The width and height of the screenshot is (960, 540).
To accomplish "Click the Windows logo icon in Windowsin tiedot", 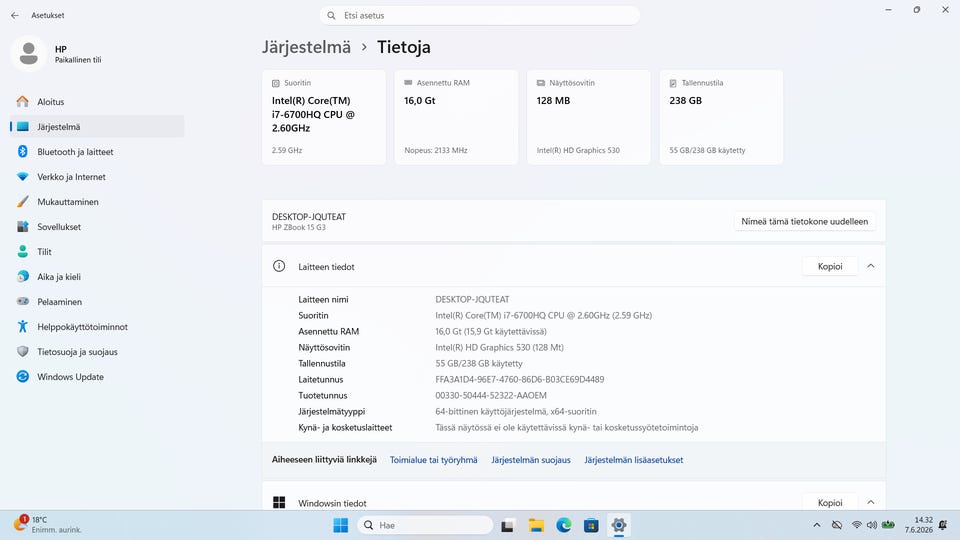I will 279,503.
